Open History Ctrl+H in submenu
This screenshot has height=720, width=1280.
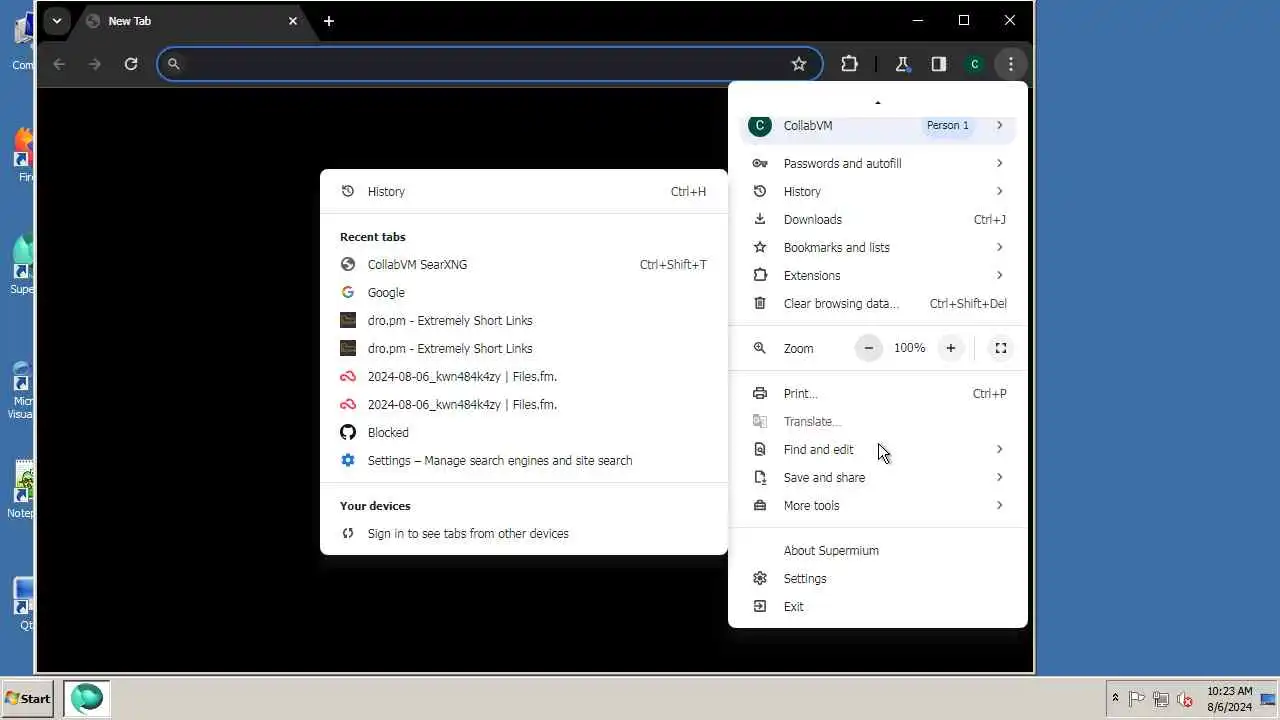[x=524, y=191]
